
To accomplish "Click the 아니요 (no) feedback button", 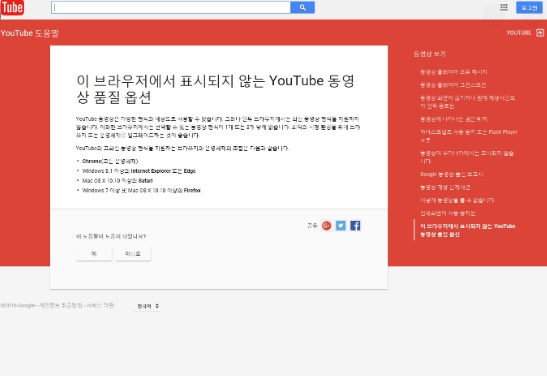I will pos(133,254).
